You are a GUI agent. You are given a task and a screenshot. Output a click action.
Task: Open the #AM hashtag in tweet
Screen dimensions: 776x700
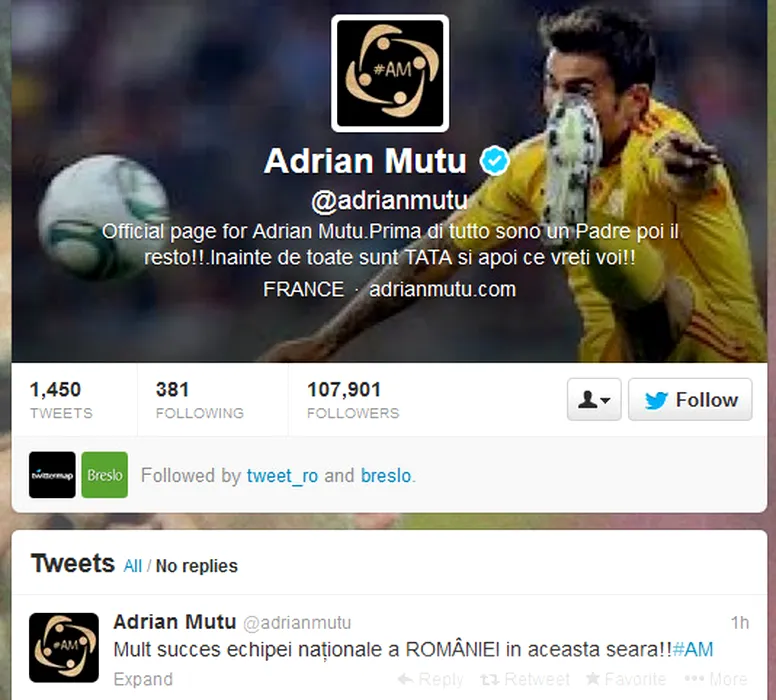point(693,649)
